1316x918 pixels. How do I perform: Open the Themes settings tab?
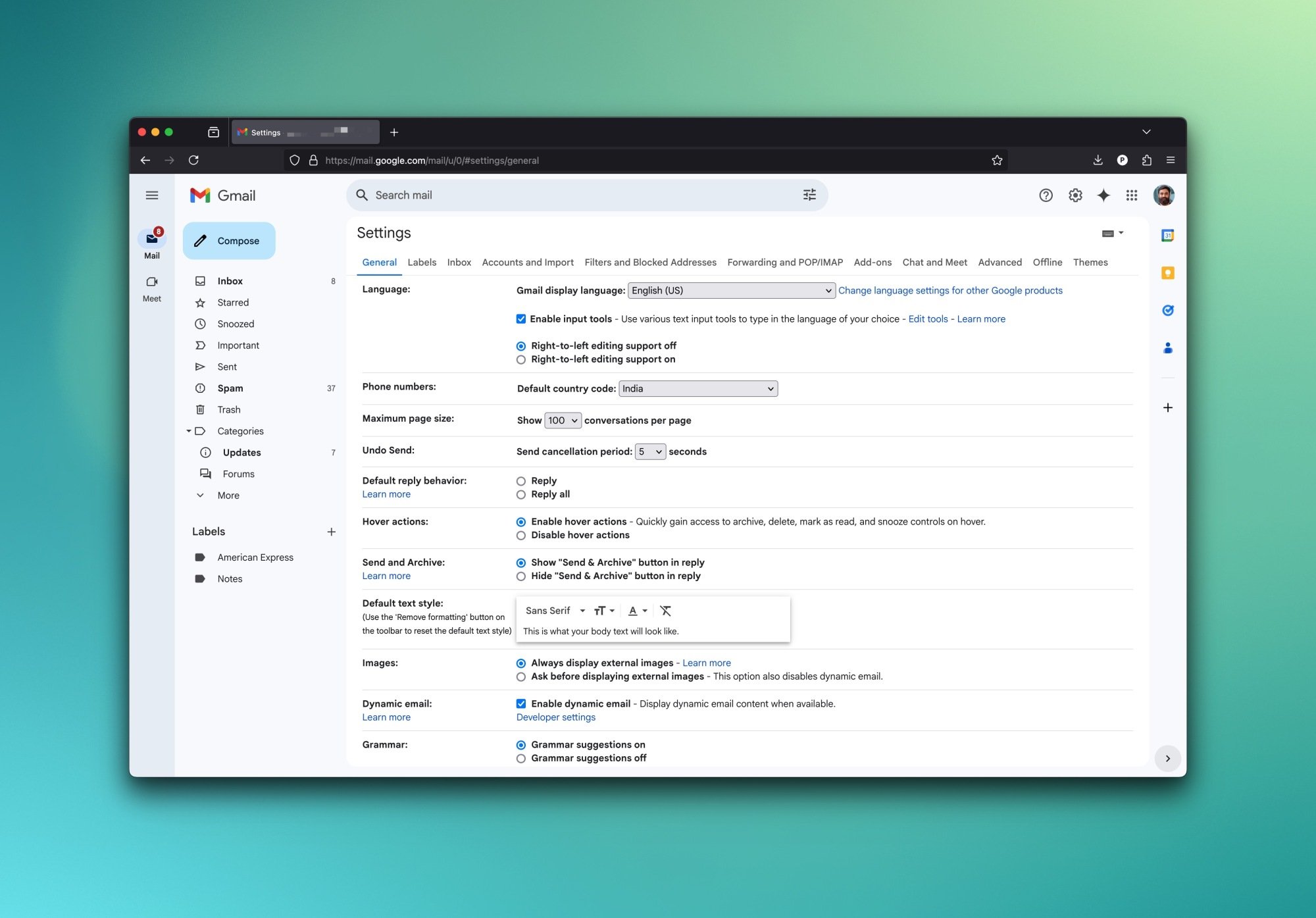[x=1090, y=263]
